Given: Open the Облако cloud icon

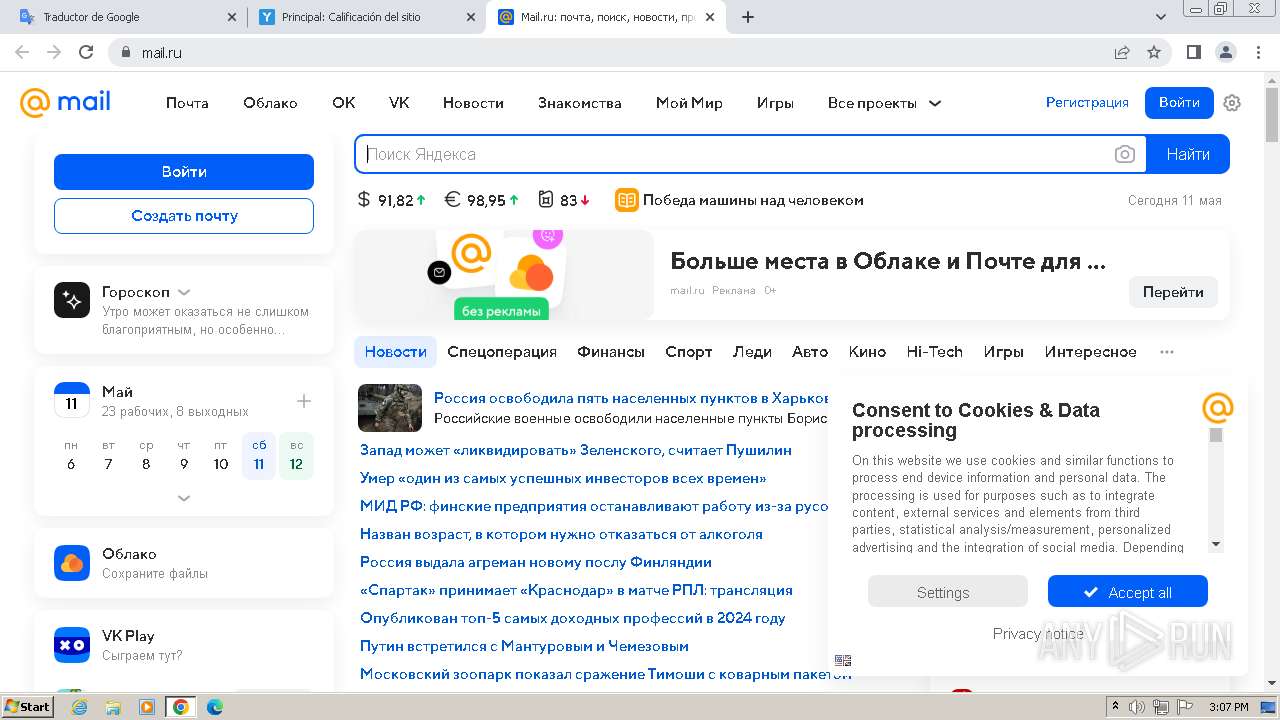Looking at the screenshot, I should pyautogui.click(x=72, y=563).
